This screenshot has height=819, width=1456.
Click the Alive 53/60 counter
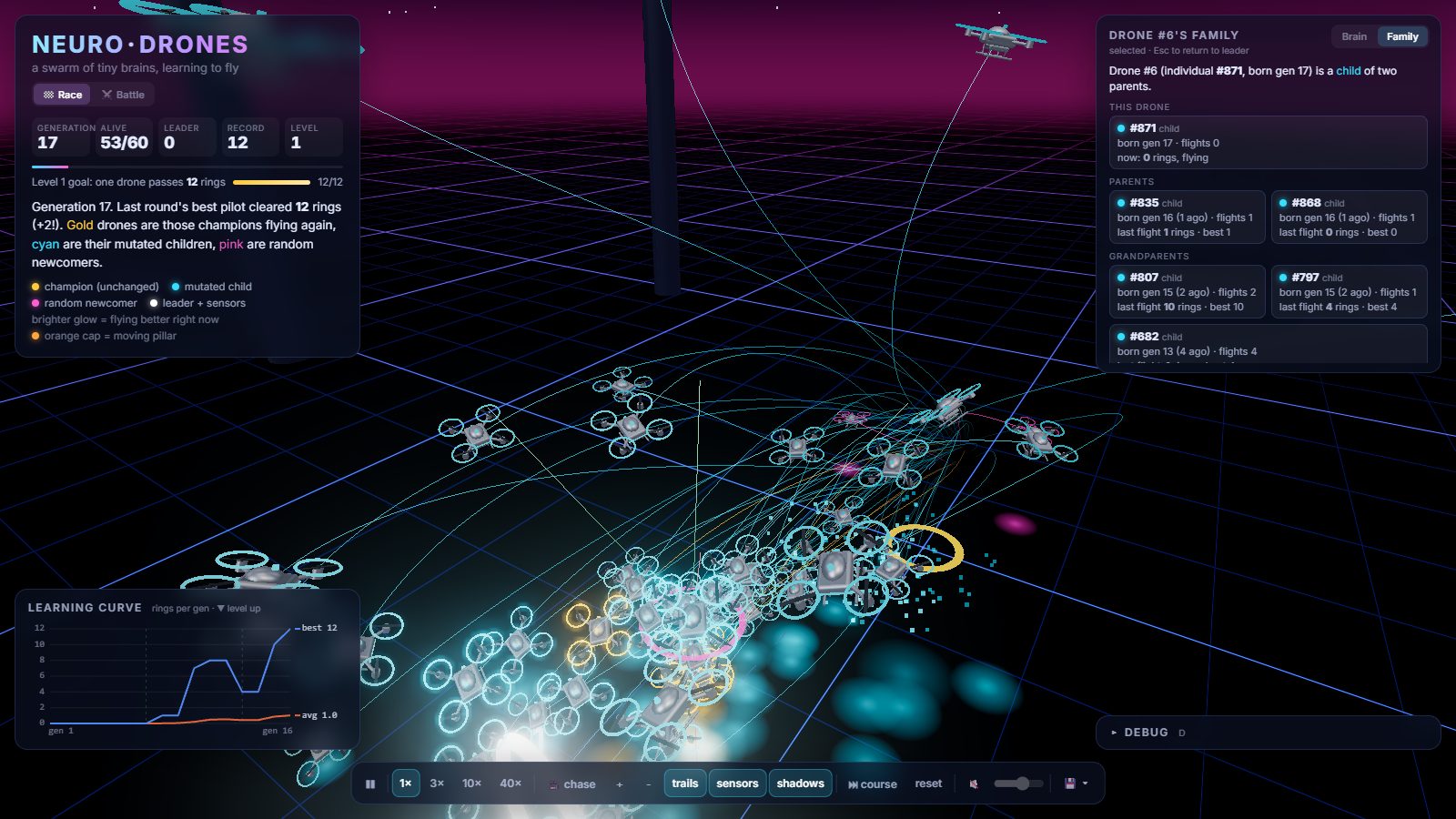click(124, 136)
